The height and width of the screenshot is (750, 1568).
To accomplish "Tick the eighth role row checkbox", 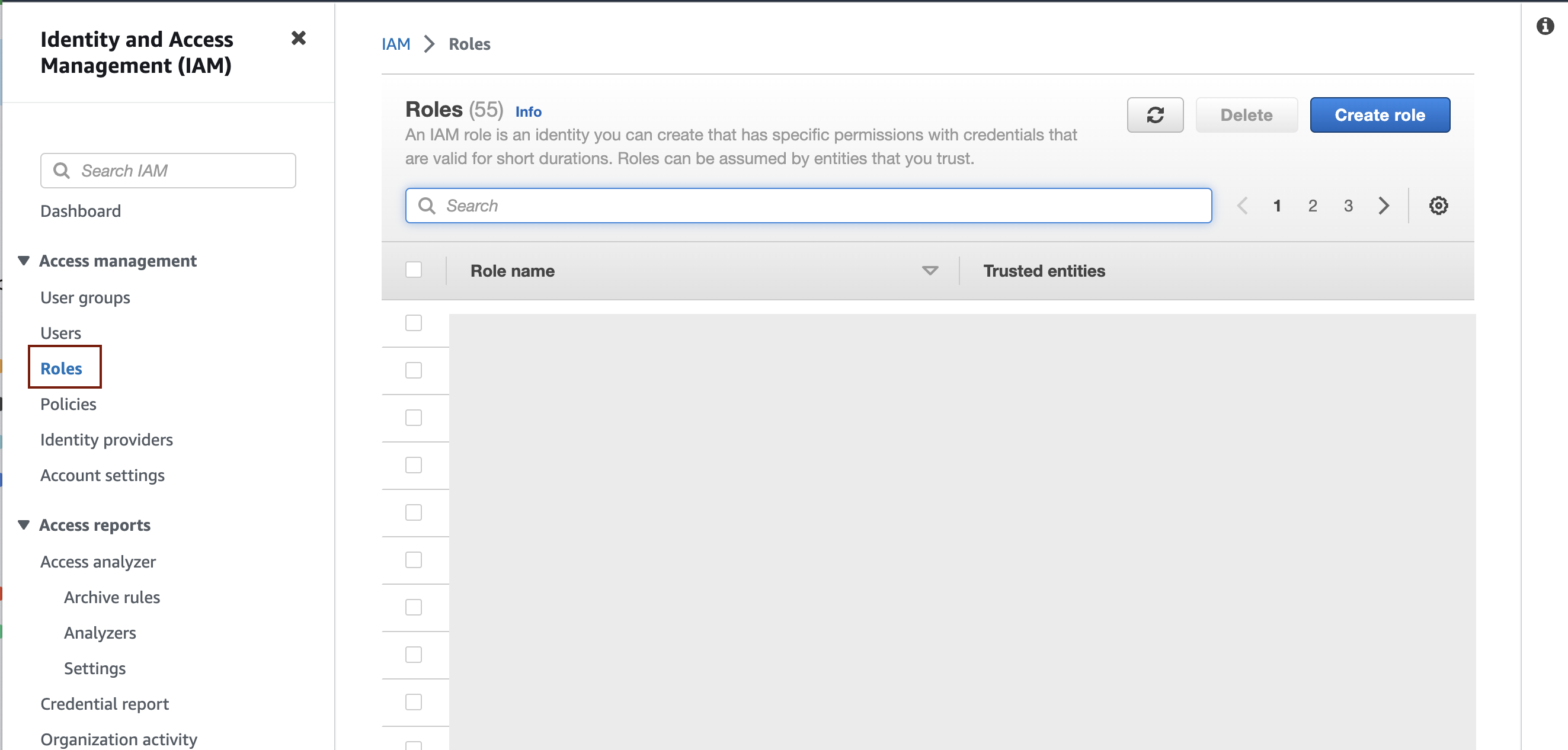I will point(413,655).
